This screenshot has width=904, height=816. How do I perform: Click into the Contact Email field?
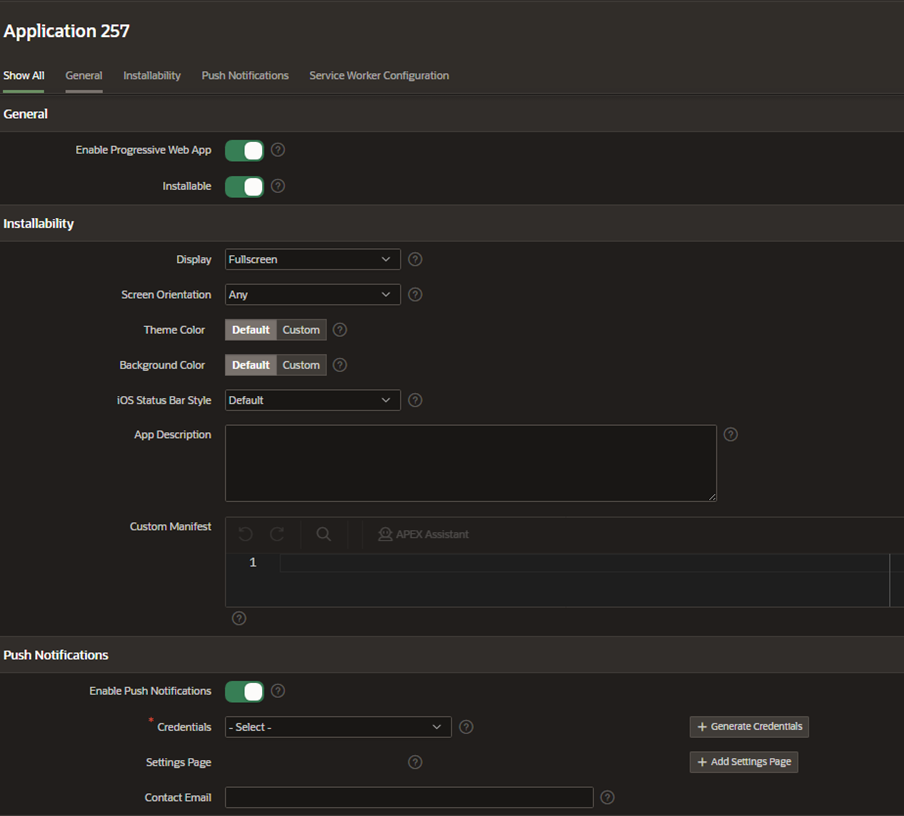(x=409, y=798)
